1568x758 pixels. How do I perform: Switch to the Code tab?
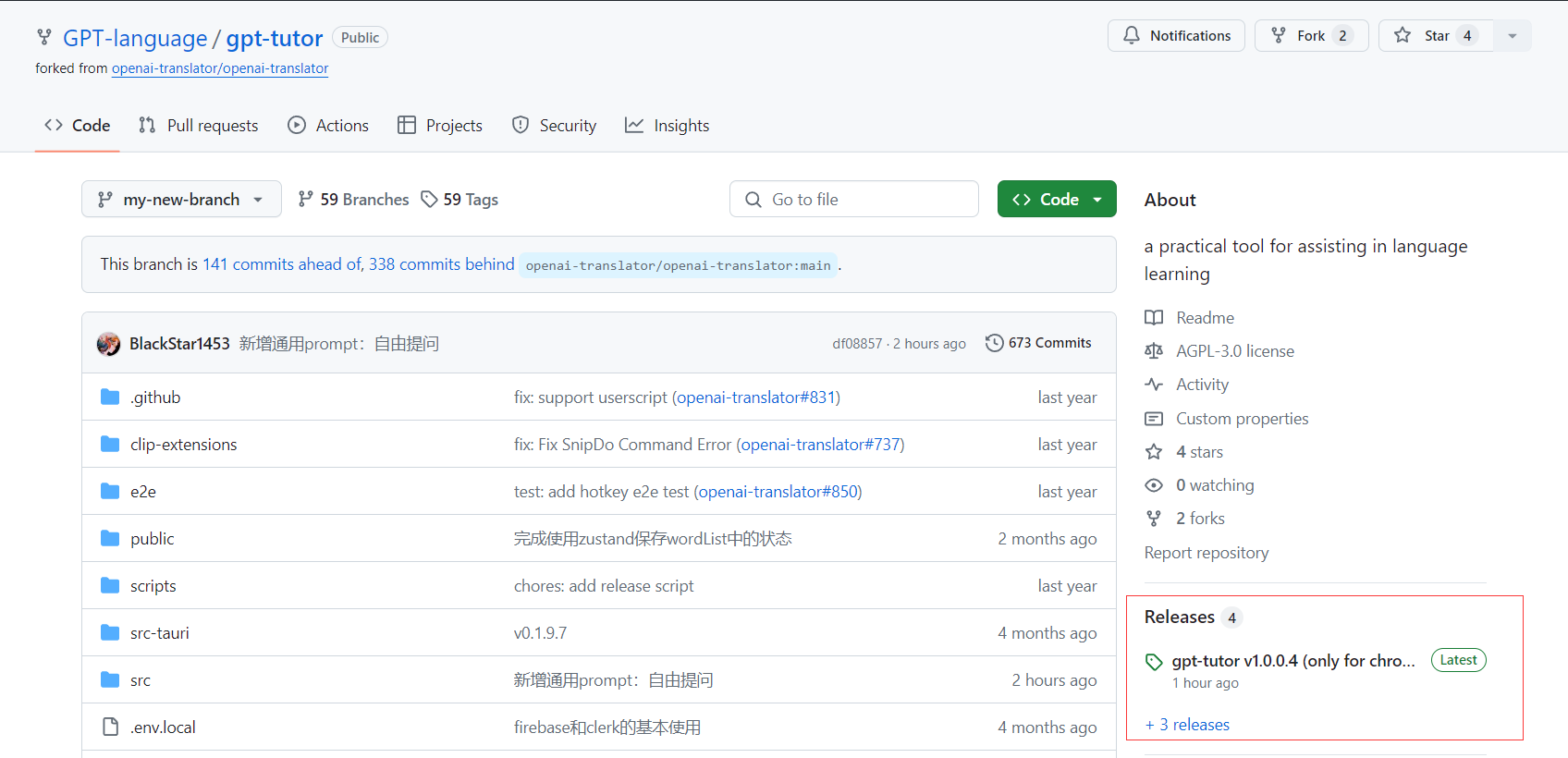(77, 125)
